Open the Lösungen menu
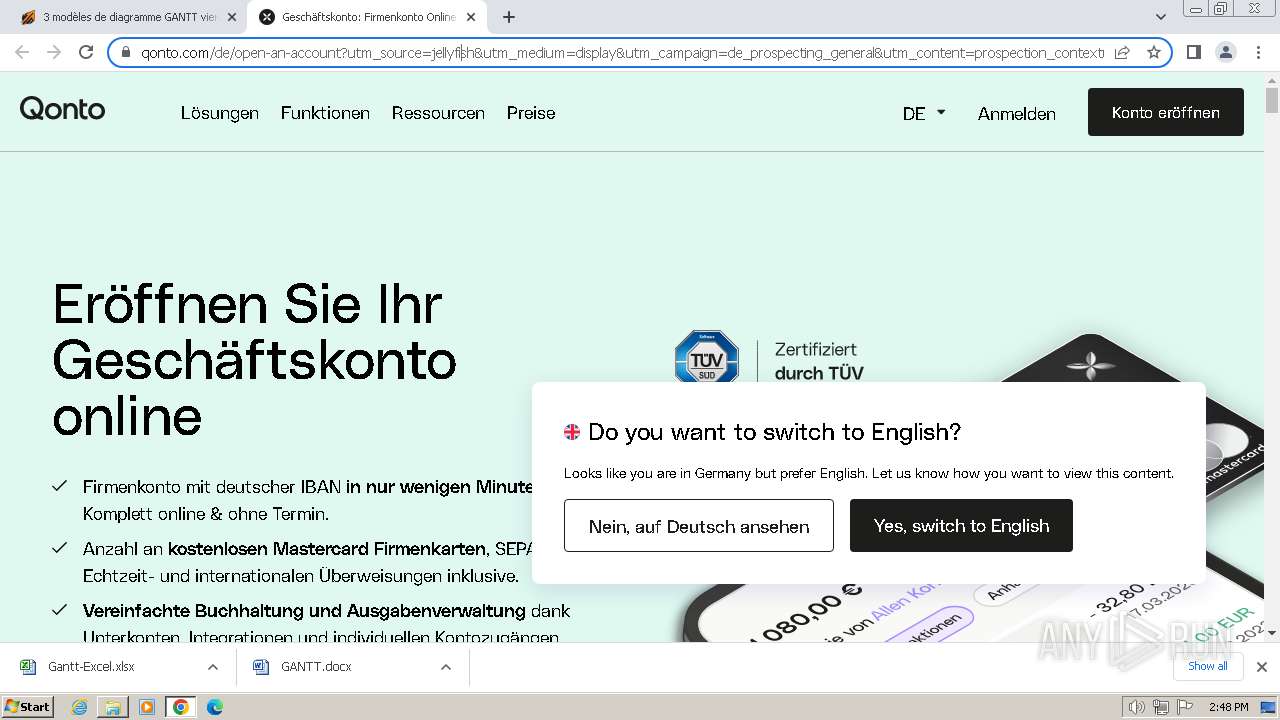Image resolution: width=1280 pixels, height=720 pixels. click(x=220, y=113)
